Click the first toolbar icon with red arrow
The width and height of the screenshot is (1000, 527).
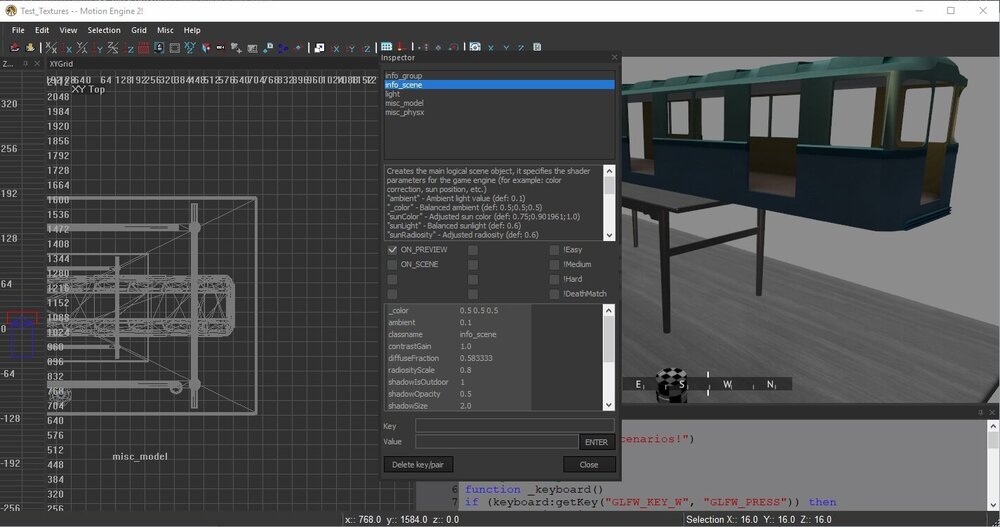(x=16, y=47)
